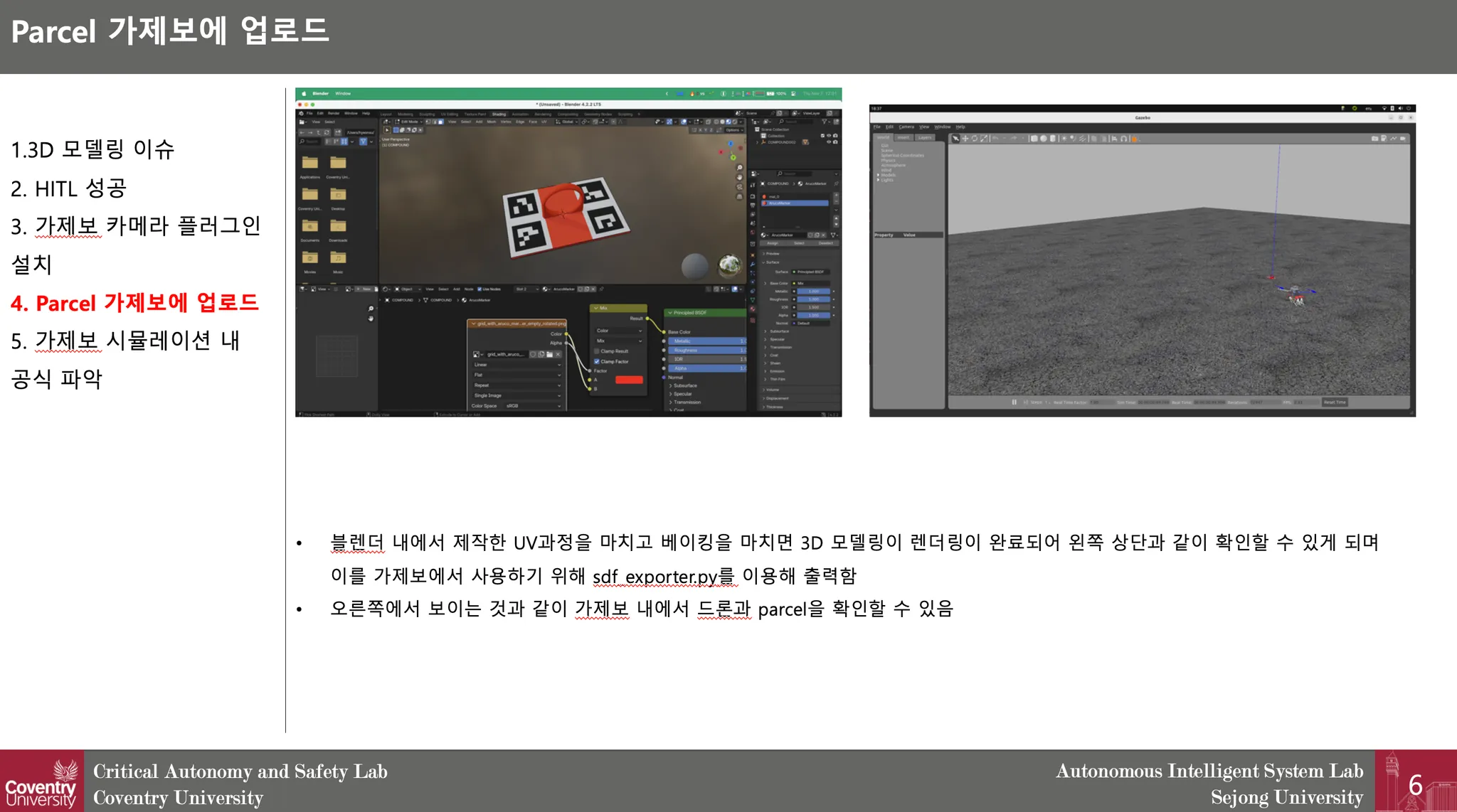This screenshot has width=1457, height=812.
Task: Uncheck Clamp Factor on Mix node
Action: tap(597, 361)
